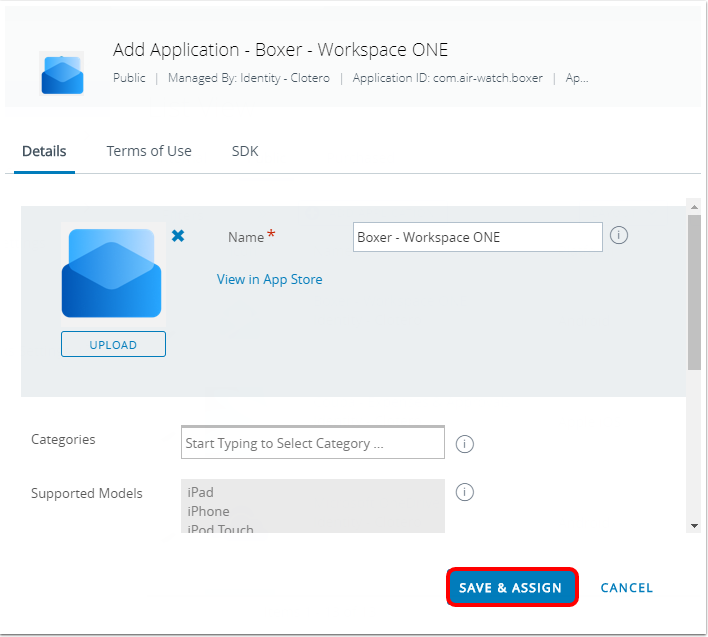Click the CANCEL button
Image resolution: width=708 pixels, height=637 pixels.
click(x=626, y=588)
